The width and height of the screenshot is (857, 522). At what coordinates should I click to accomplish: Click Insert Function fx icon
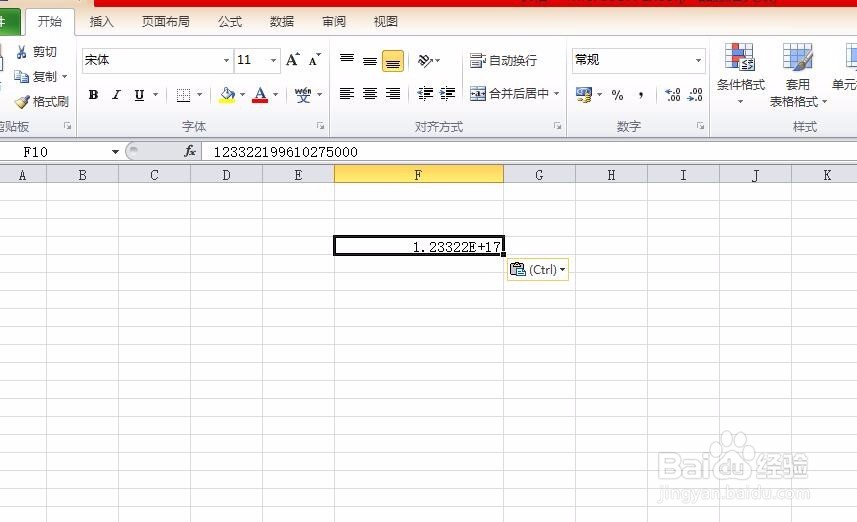(x=190, y=151)
